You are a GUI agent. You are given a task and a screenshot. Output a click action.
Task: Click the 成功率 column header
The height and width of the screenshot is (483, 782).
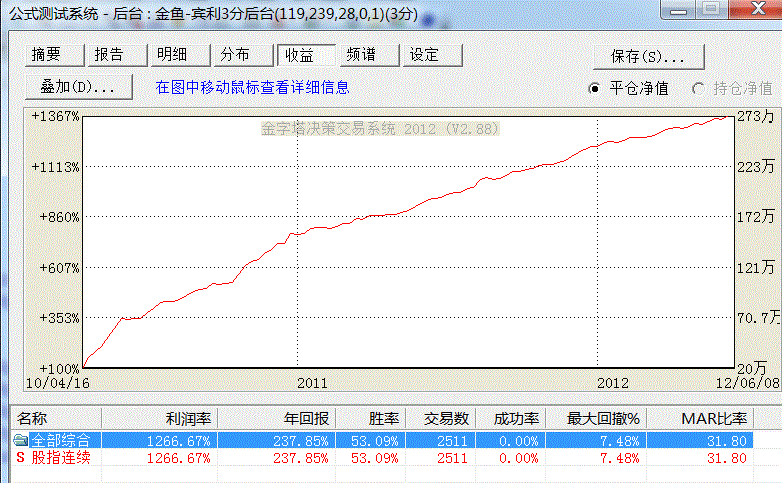(511, 418)
